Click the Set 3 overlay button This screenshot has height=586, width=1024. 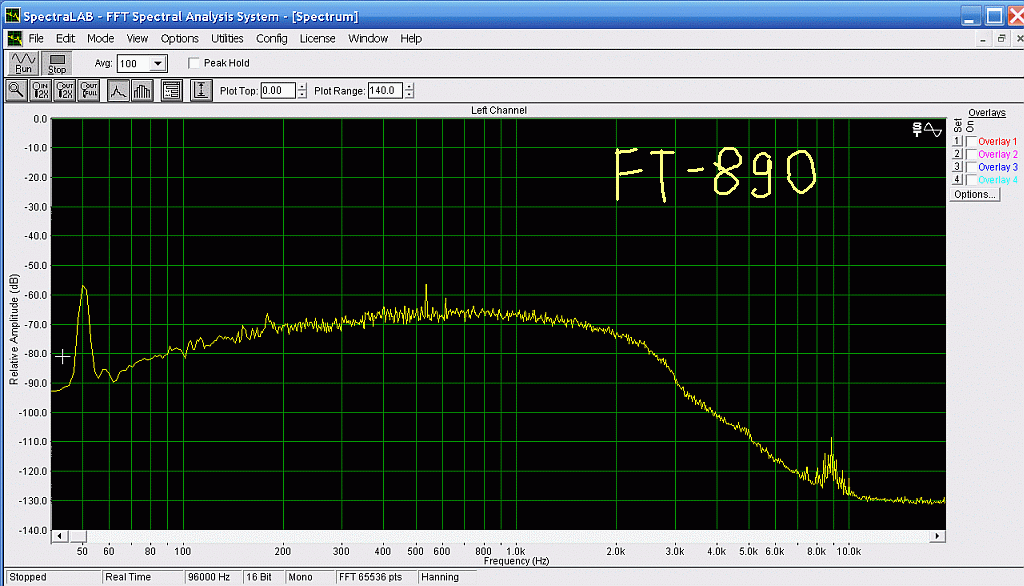pyautogui.click(x=957, y=167)
